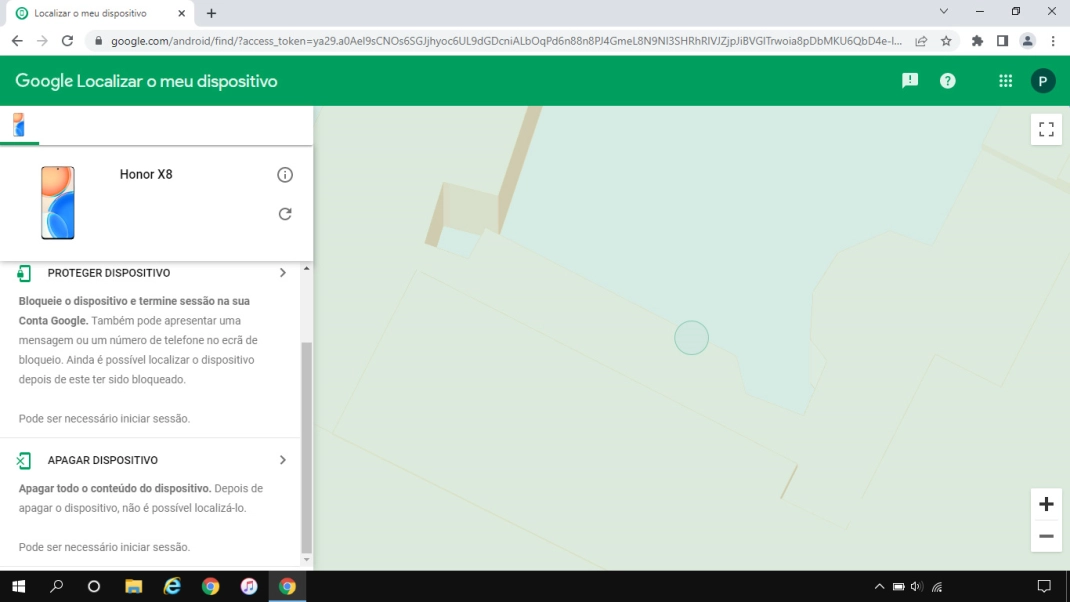The height and width of the screenshot is (602, 1070).
Task: Open Help in Find My Device header
Action: point(947,80)
